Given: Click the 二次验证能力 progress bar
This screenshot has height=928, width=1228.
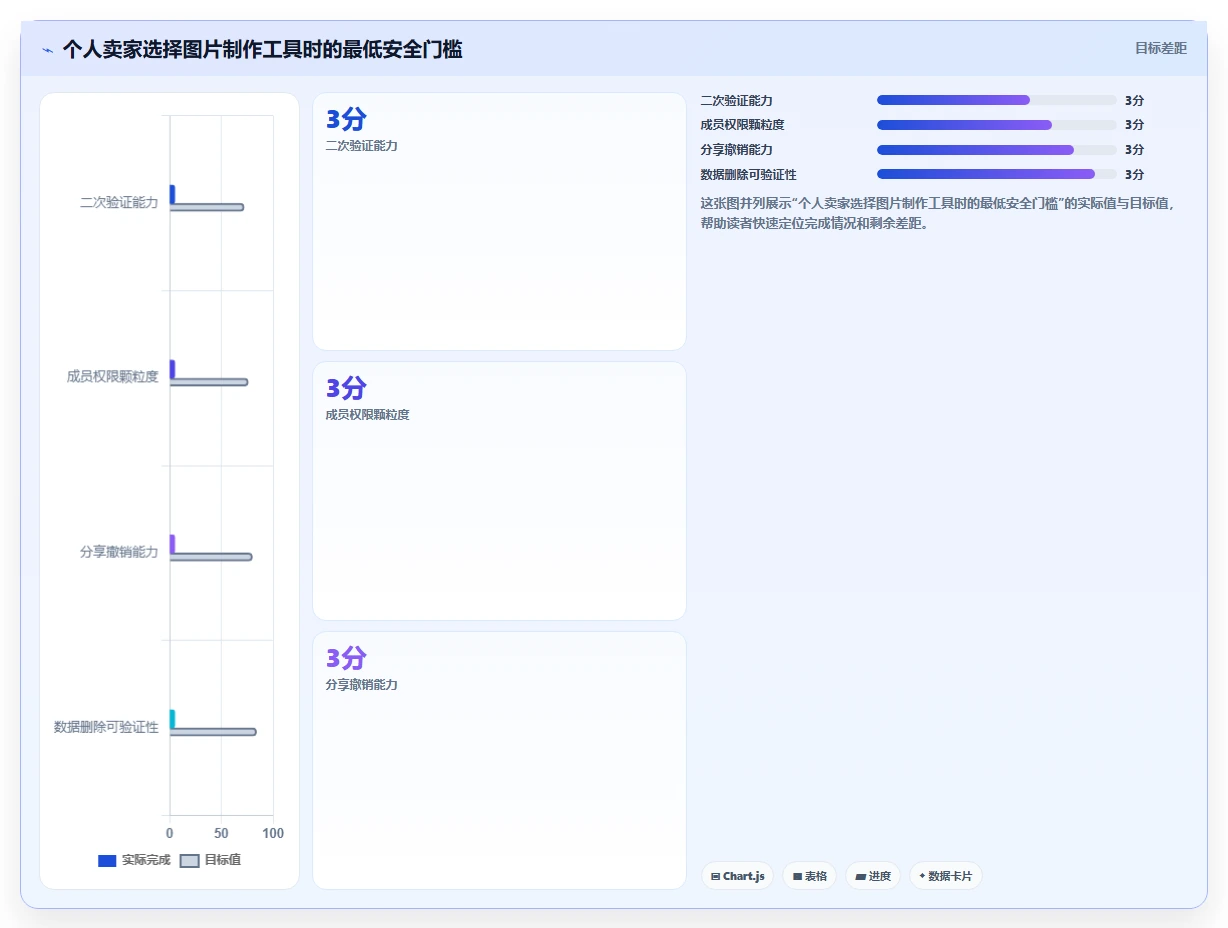Looking at the screenshot, I should pos(996,100).
